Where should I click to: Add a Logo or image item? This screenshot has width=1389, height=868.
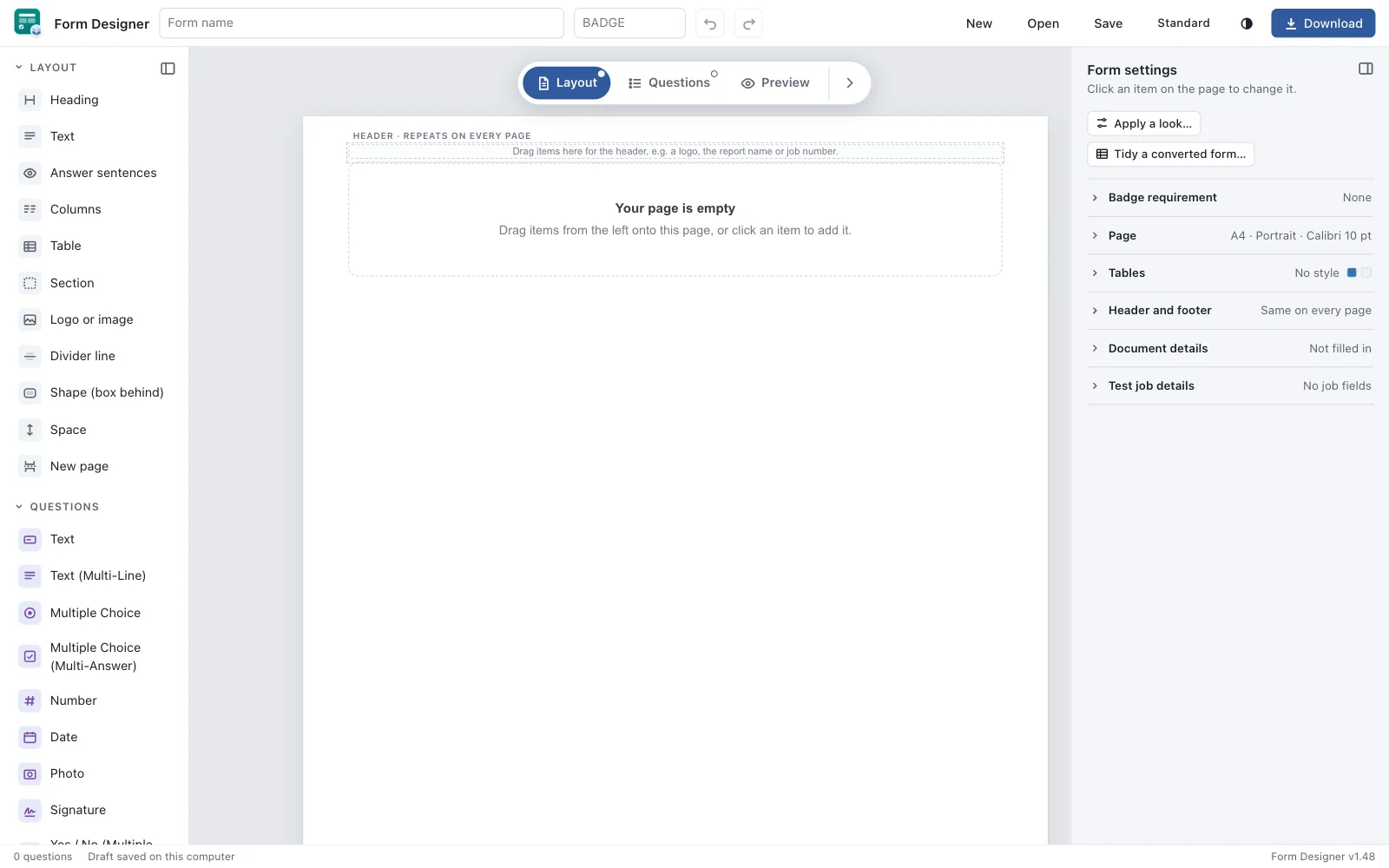coord(94,319)
